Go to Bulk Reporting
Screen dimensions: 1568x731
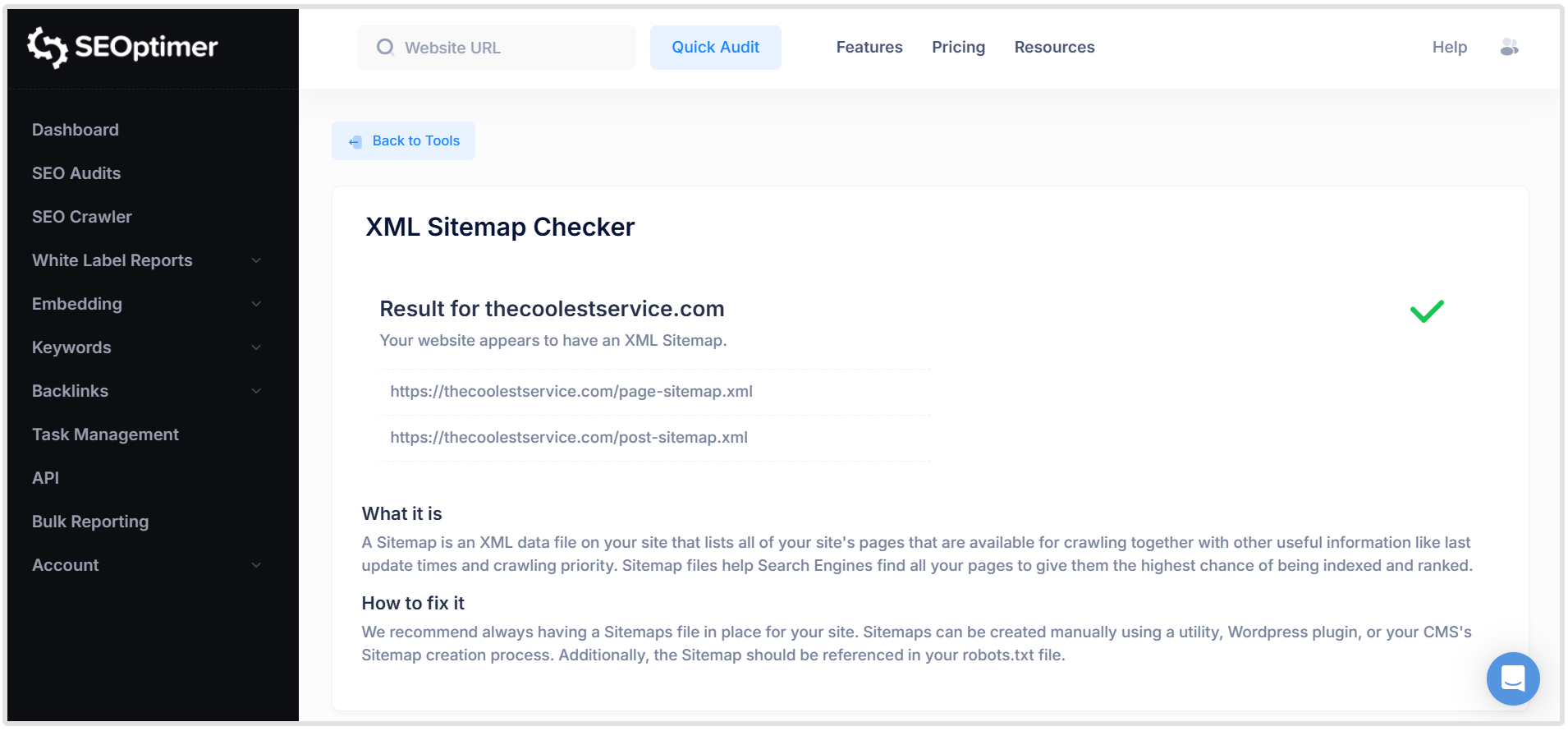point(90,522)
